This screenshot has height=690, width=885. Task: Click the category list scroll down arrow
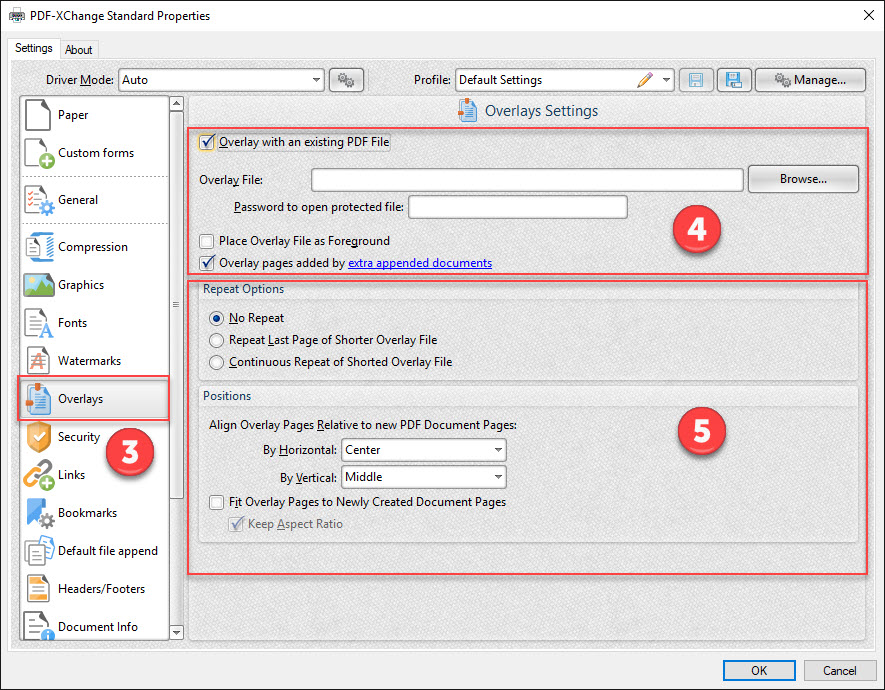coord(177,632)
